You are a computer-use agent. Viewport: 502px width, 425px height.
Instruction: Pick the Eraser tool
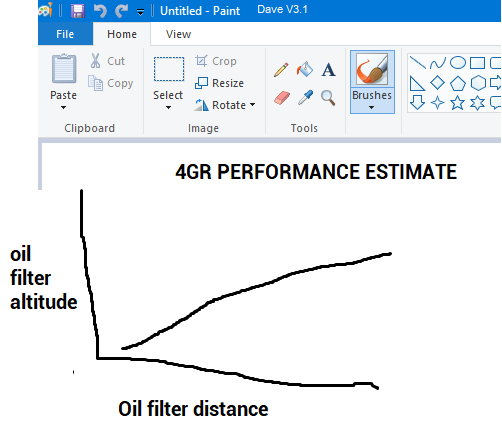tap(282, 98)
